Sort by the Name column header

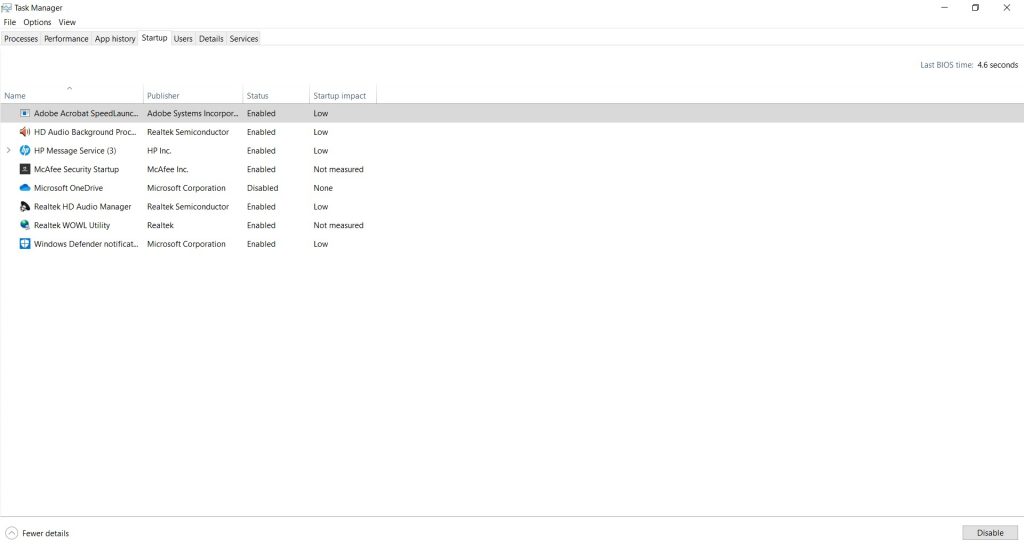(71, 95)
